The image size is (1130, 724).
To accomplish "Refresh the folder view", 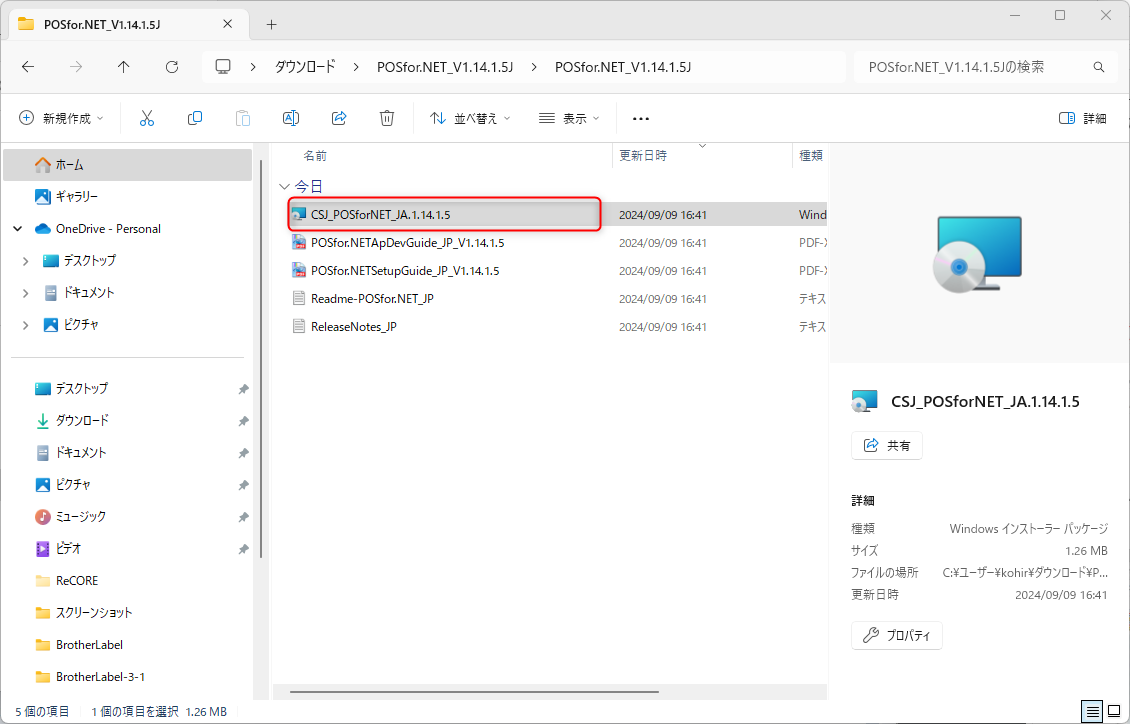I will [x=172, y=67].
